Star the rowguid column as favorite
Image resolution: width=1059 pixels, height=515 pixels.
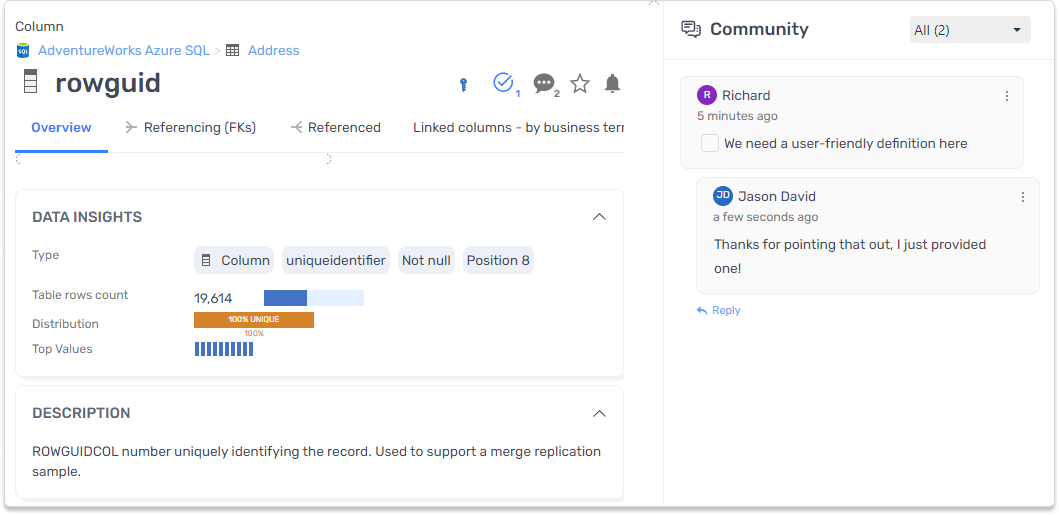pyautogui.click(x=580, y=84)
